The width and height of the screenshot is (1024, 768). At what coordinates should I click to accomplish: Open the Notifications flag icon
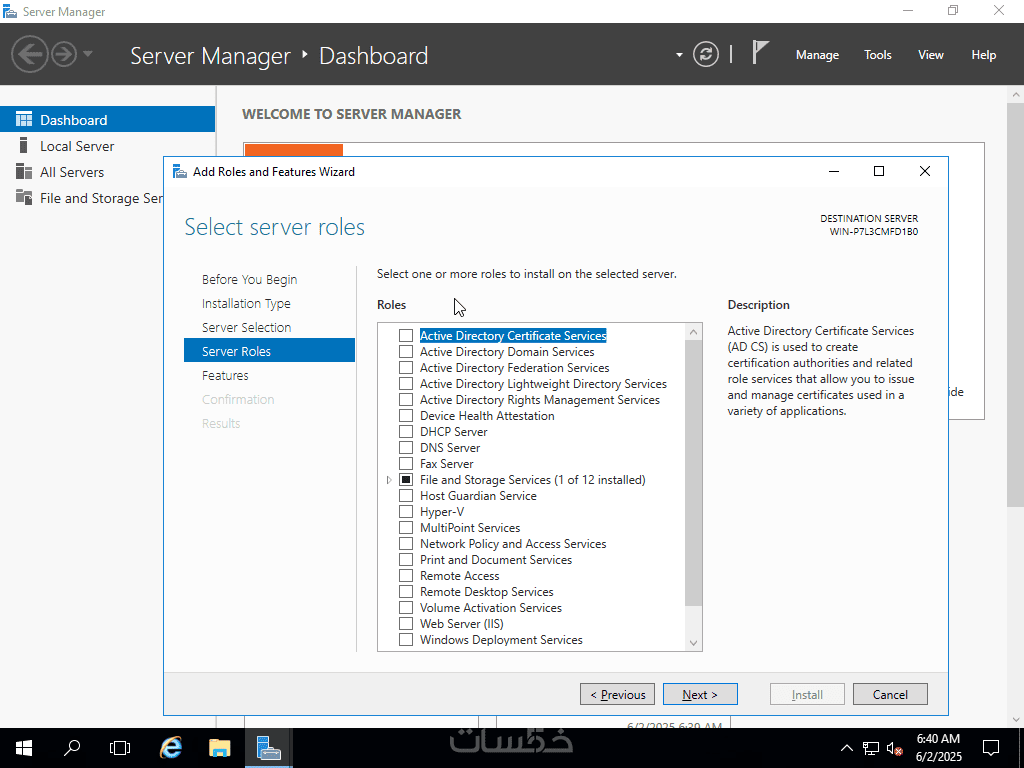point(760,52)
